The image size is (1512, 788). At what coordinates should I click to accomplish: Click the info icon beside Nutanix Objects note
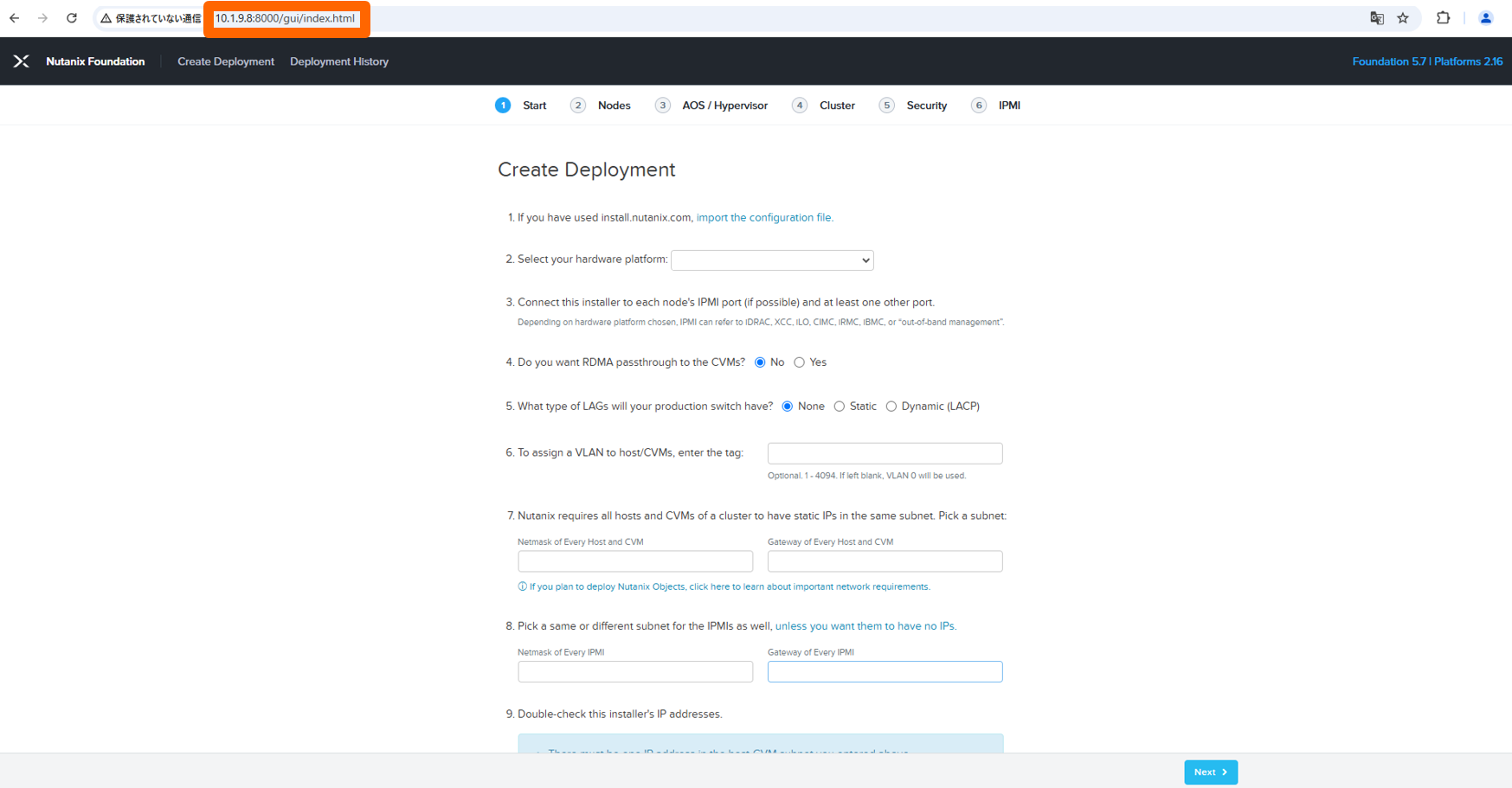tap(522, 586)
